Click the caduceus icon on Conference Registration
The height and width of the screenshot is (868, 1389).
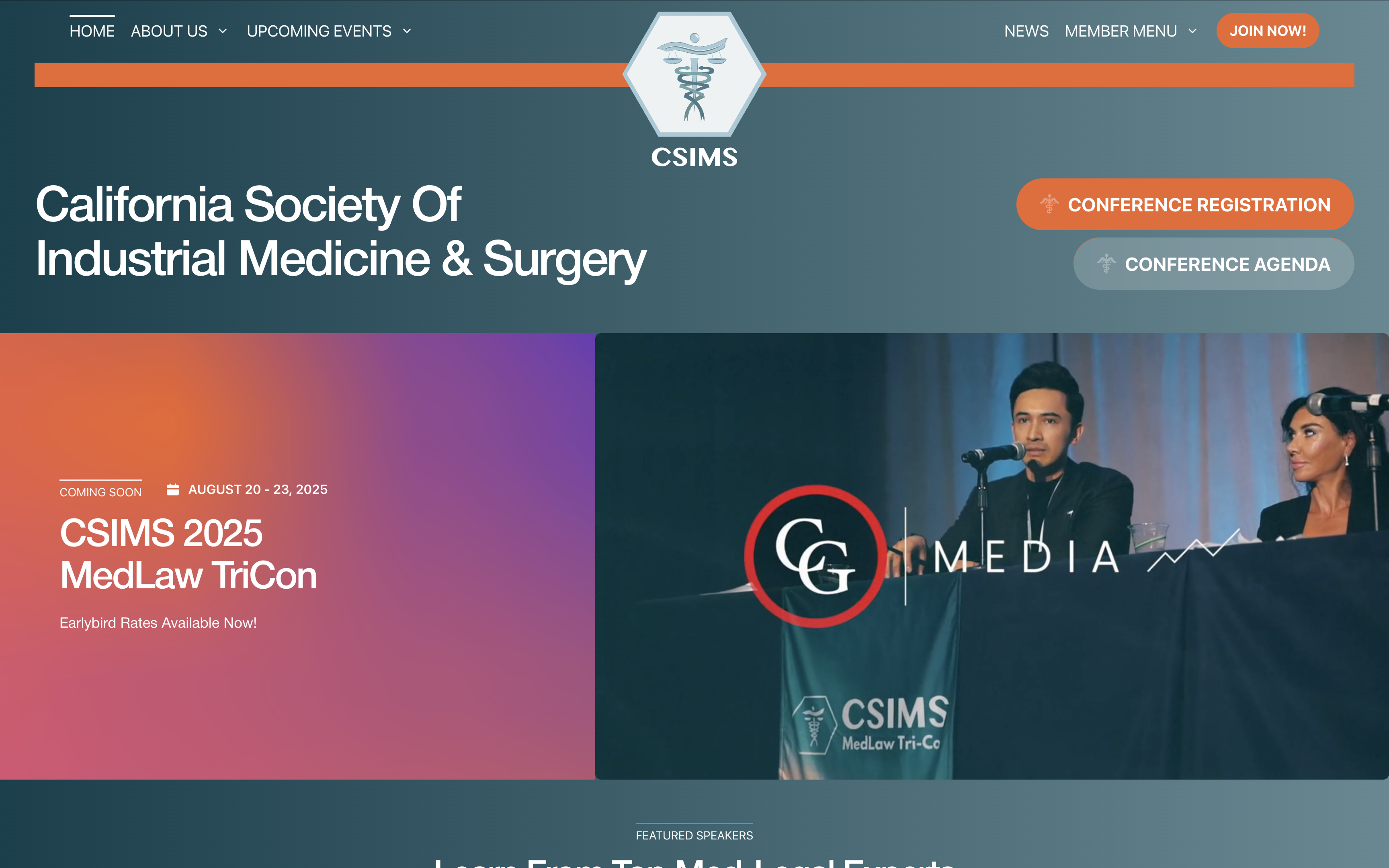[1049, 205]
